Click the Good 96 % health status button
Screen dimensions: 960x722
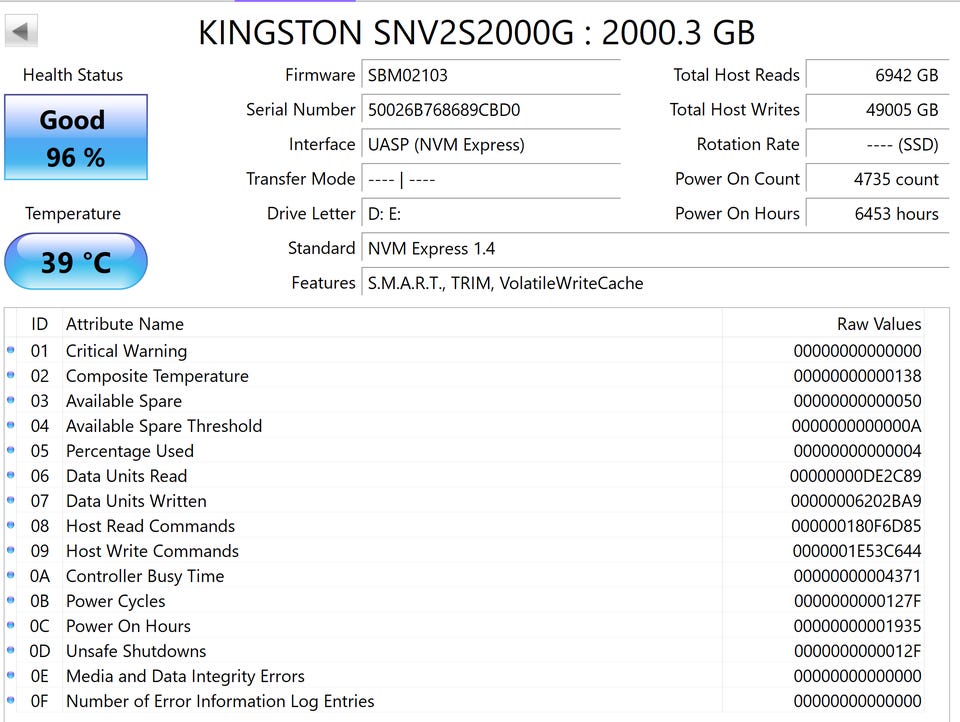click(x=76, y=137)
